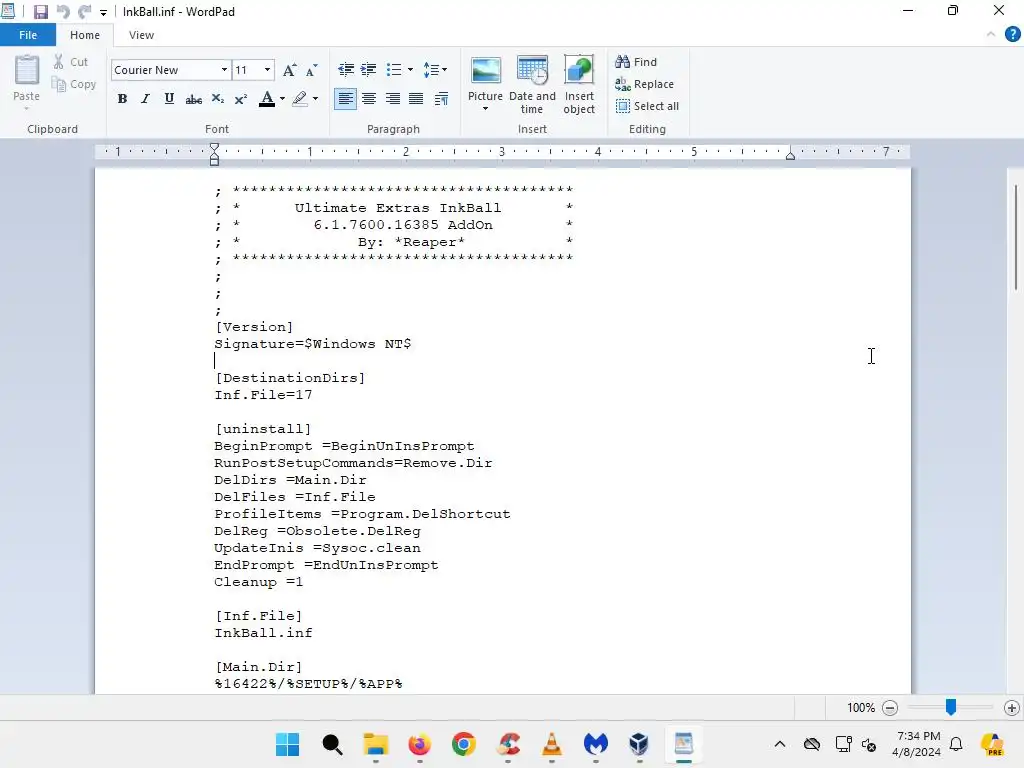Open Customize Quick Access Toolbar dropdown
This screenshot has width=1024, height=768.
(103, 12)
